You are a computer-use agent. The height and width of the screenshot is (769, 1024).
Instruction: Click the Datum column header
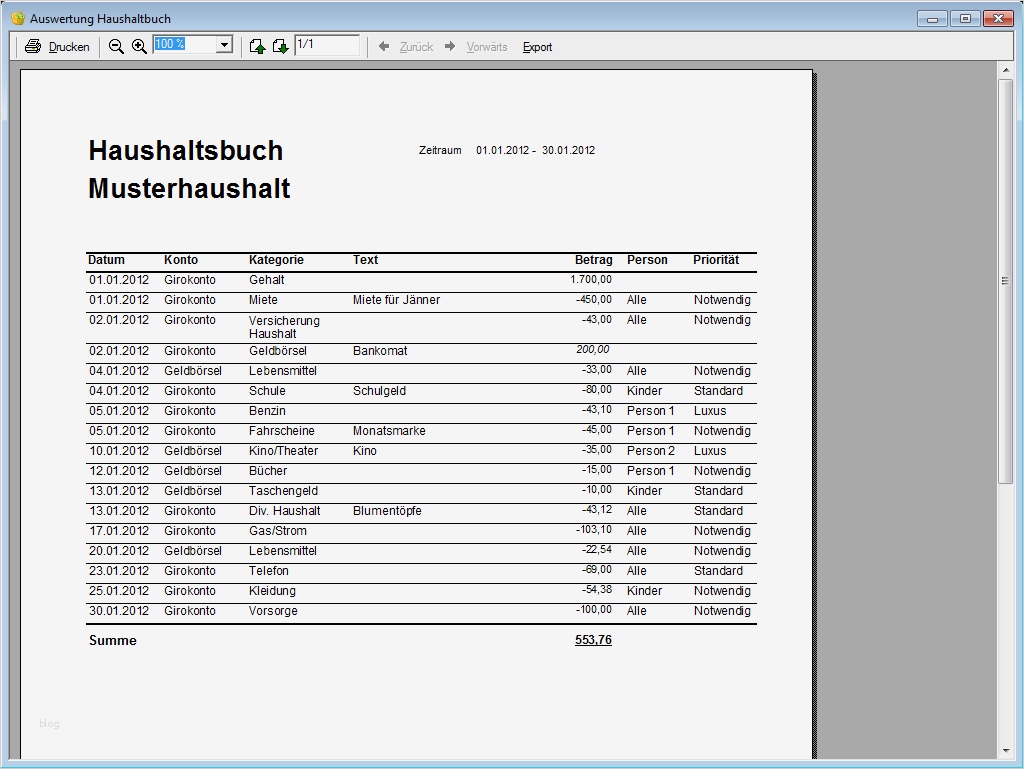[106, 260]
